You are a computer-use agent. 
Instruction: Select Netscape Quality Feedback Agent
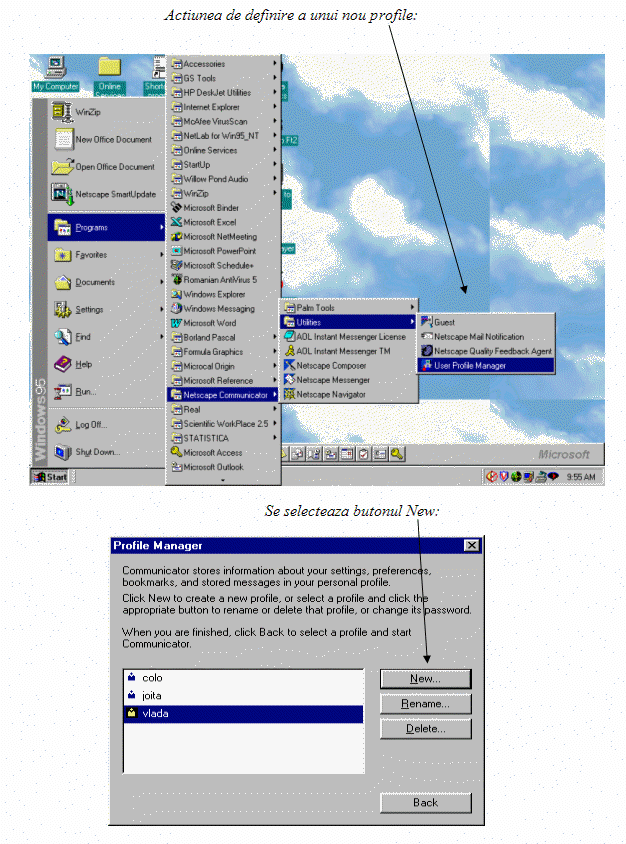click(x=486, y=351)
